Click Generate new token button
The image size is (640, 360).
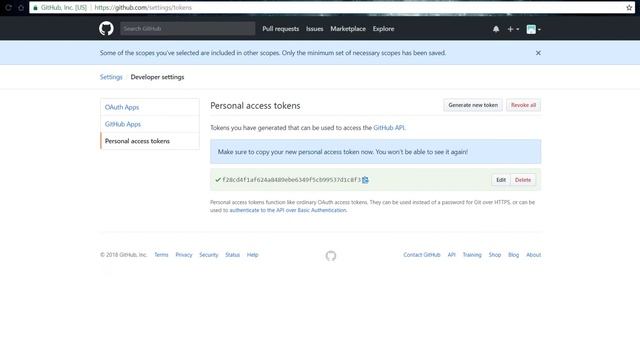tap(473, 105)
